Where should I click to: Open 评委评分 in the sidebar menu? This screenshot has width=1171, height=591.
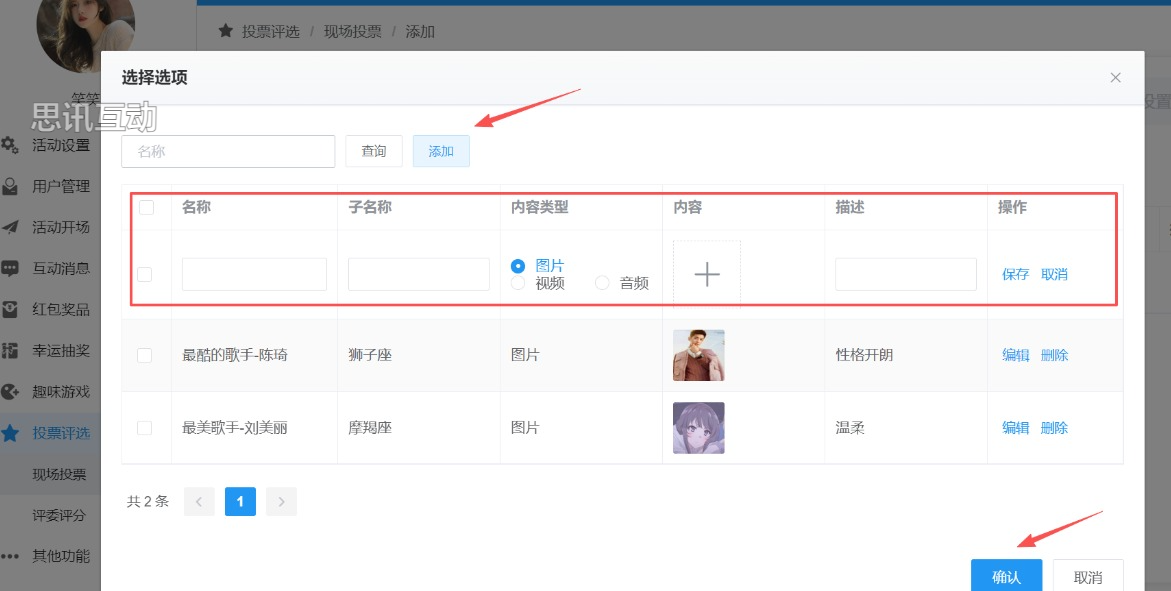coord(59,515)
